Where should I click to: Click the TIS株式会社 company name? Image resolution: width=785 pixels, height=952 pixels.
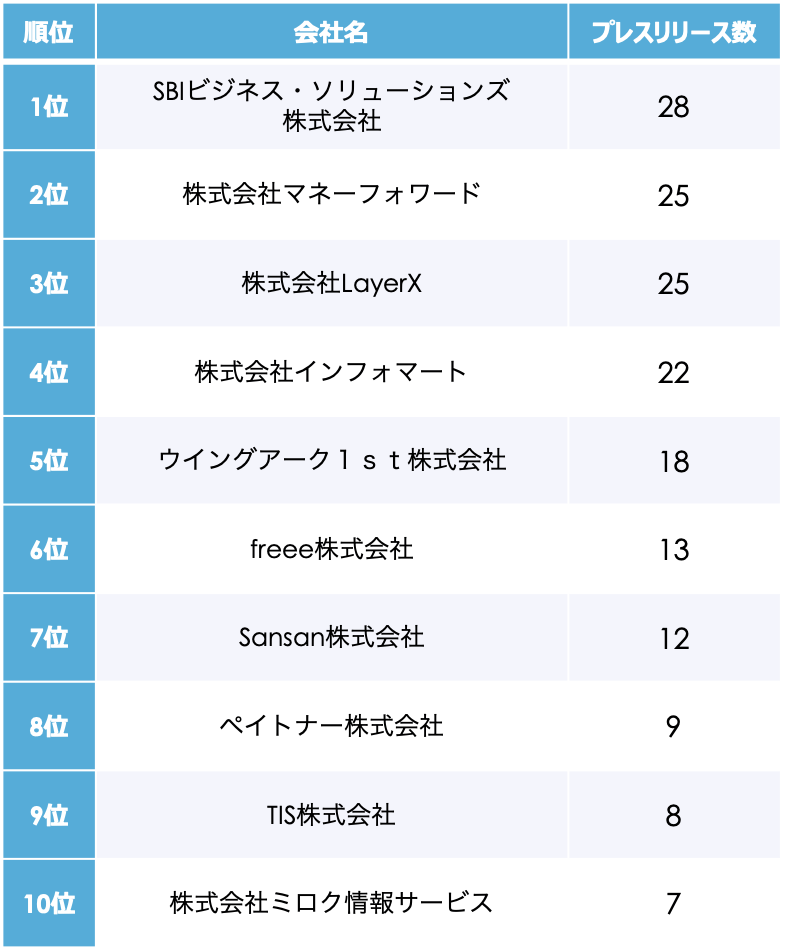(331, 814)
